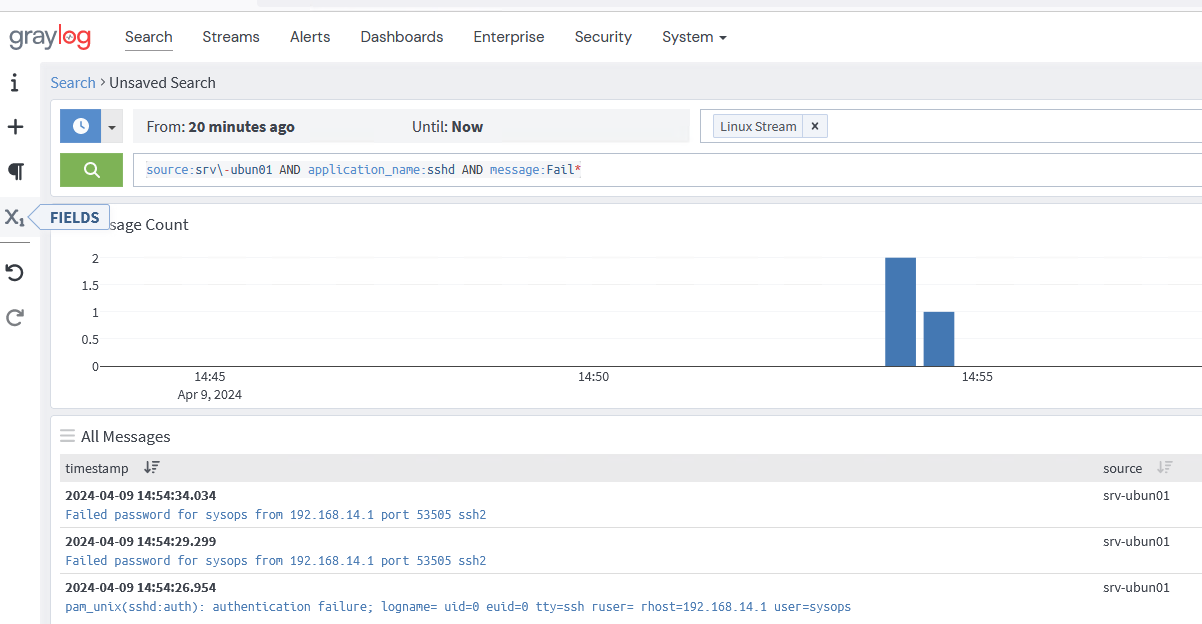Open the pam_unix authentication failure message

click(458, 607)
